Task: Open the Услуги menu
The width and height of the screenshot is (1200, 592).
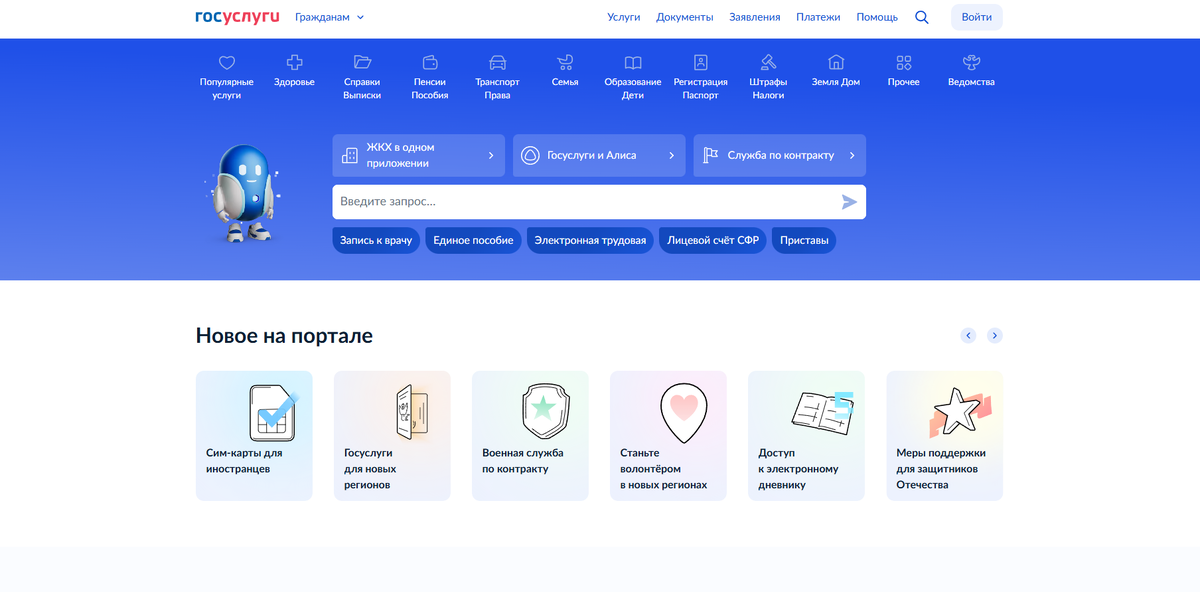Action: coord(624,17)
